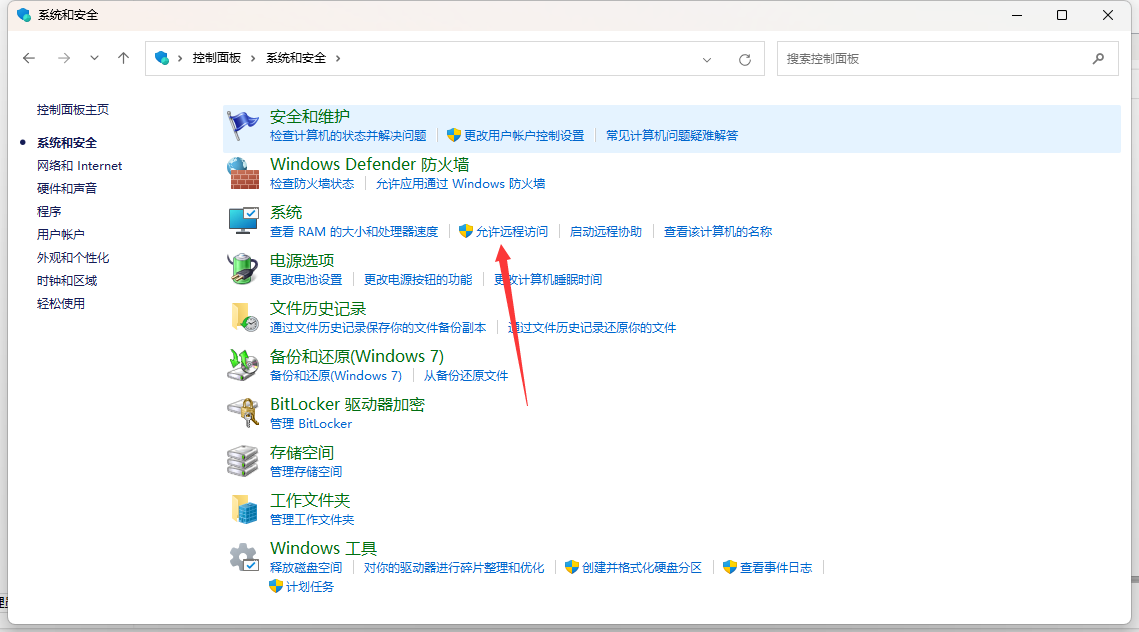Click the 工作文件夹 icon
Viewport: 1139px width, 632px height.
pos(244,509)
